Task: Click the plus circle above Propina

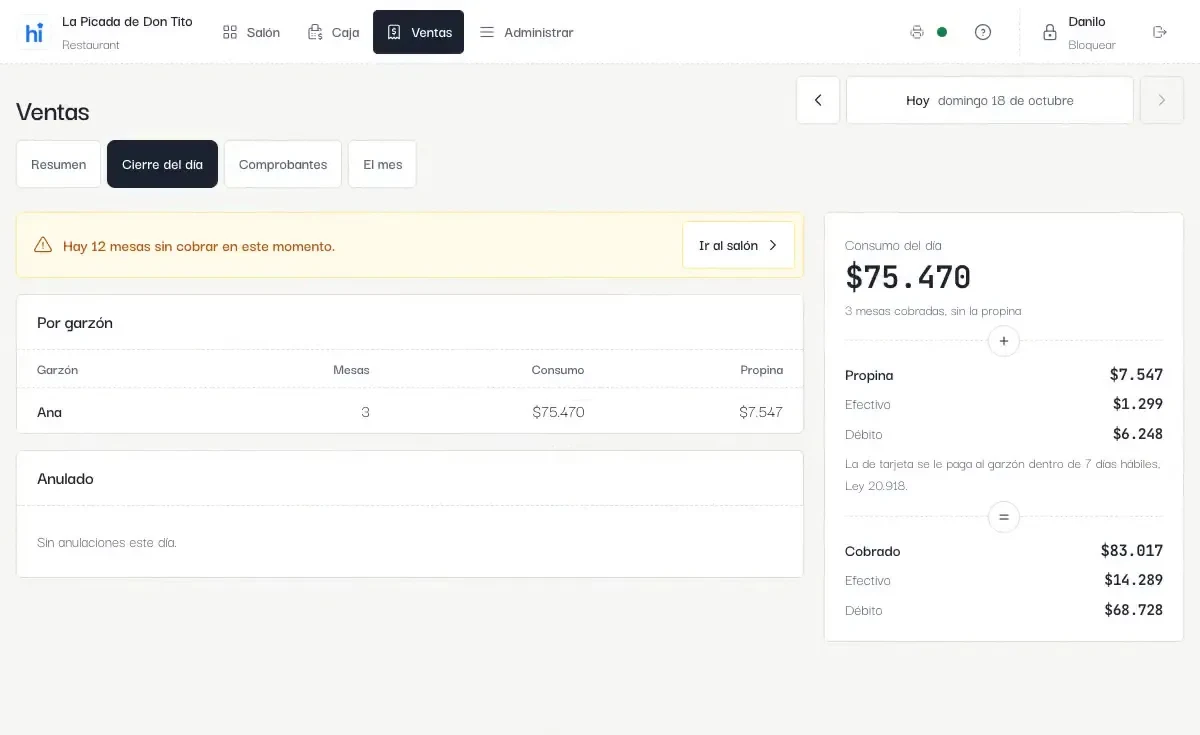Action: pyautogui.click(x=1004, y=341)
